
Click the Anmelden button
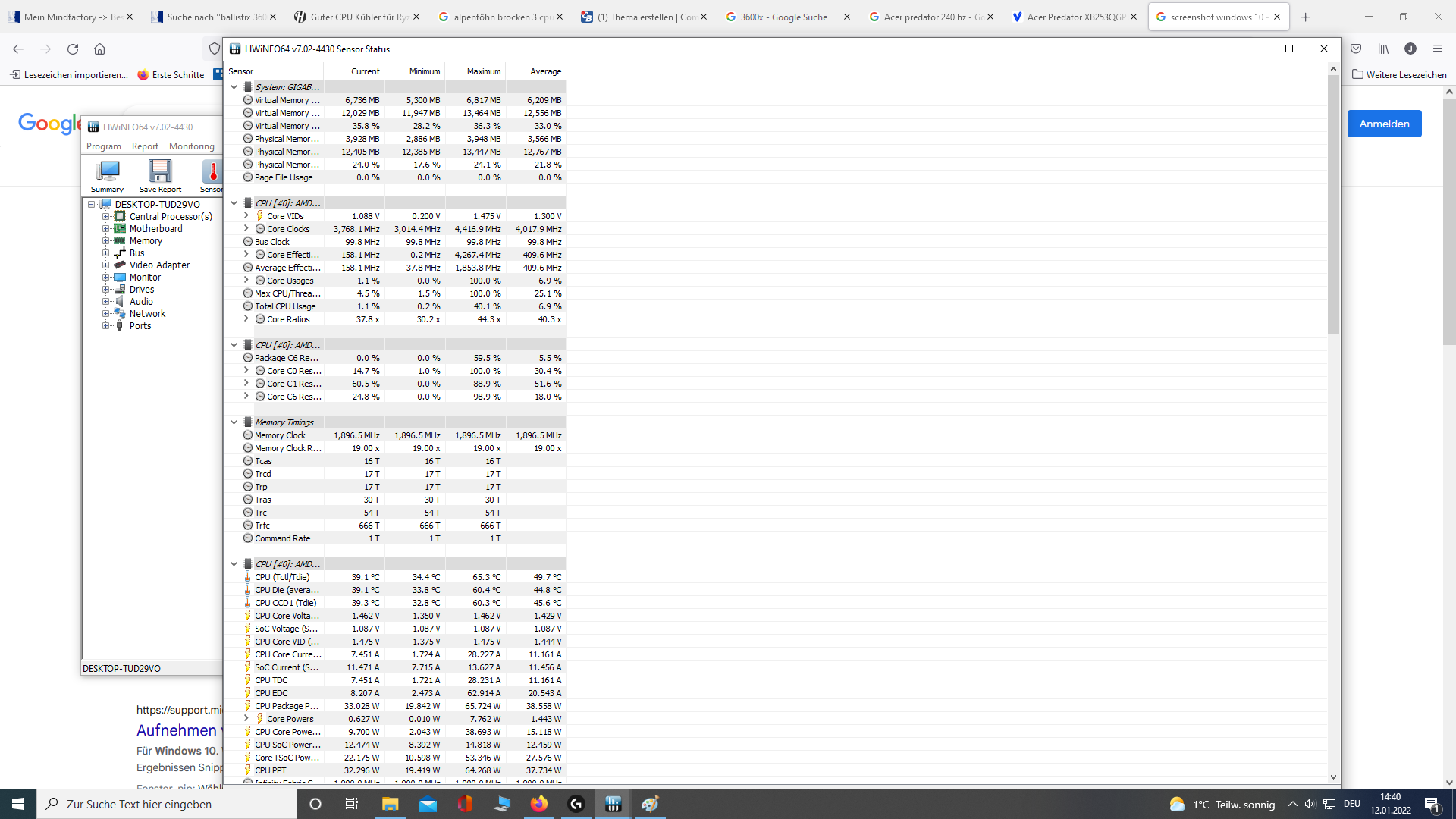click(1384, 124)
